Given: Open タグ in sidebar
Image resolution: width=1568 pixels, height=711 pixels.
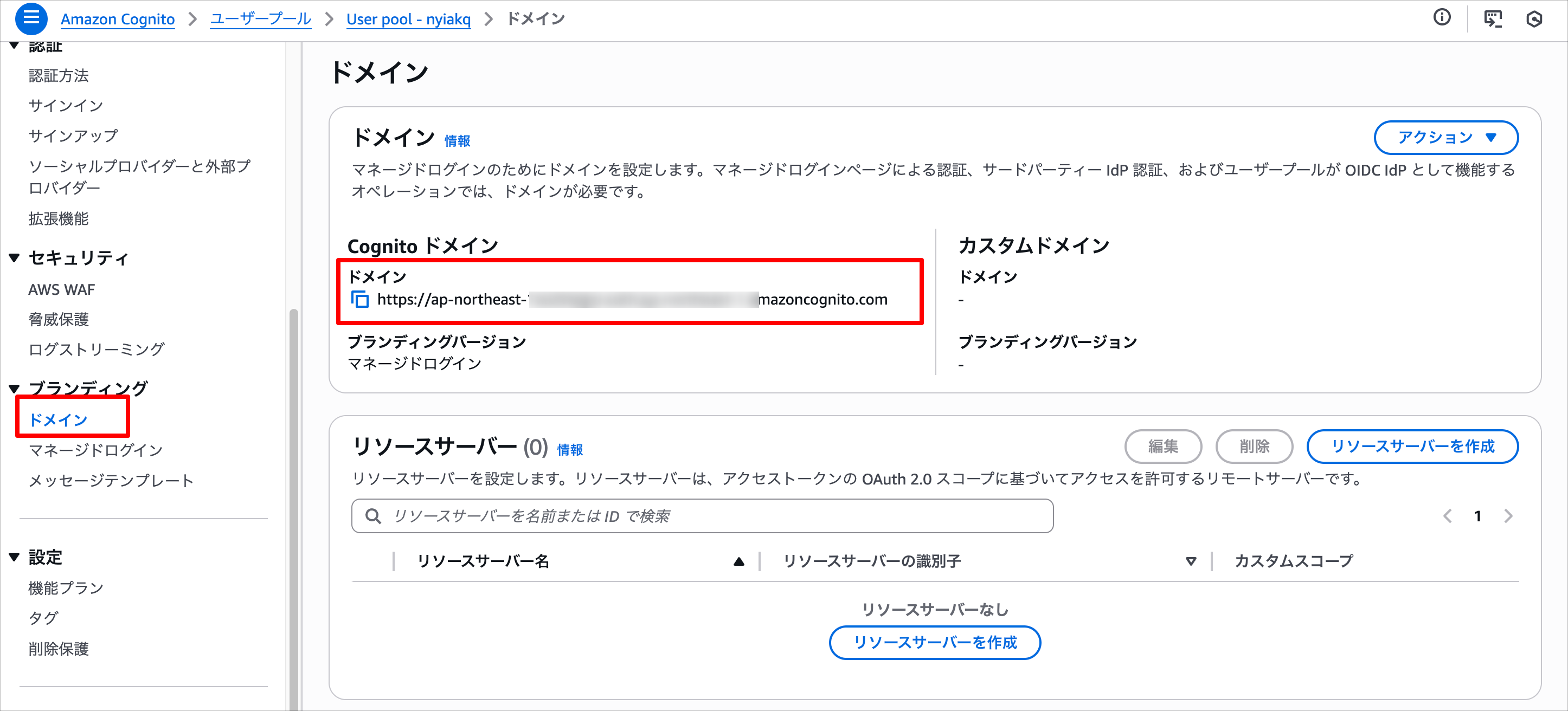Looking at the screenshot, I should pos(43,618).
